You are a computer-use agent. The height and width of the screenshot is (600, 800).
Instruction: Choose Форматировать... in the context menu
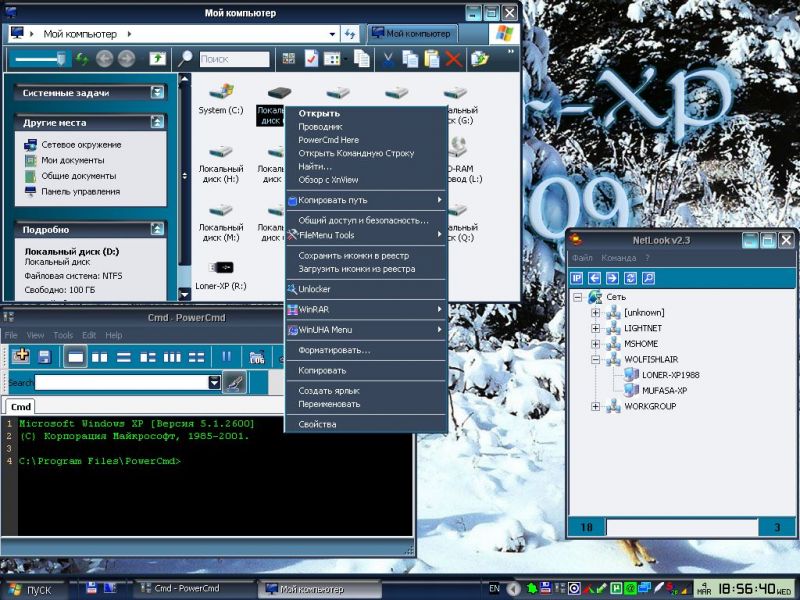[x=334, y=350]
